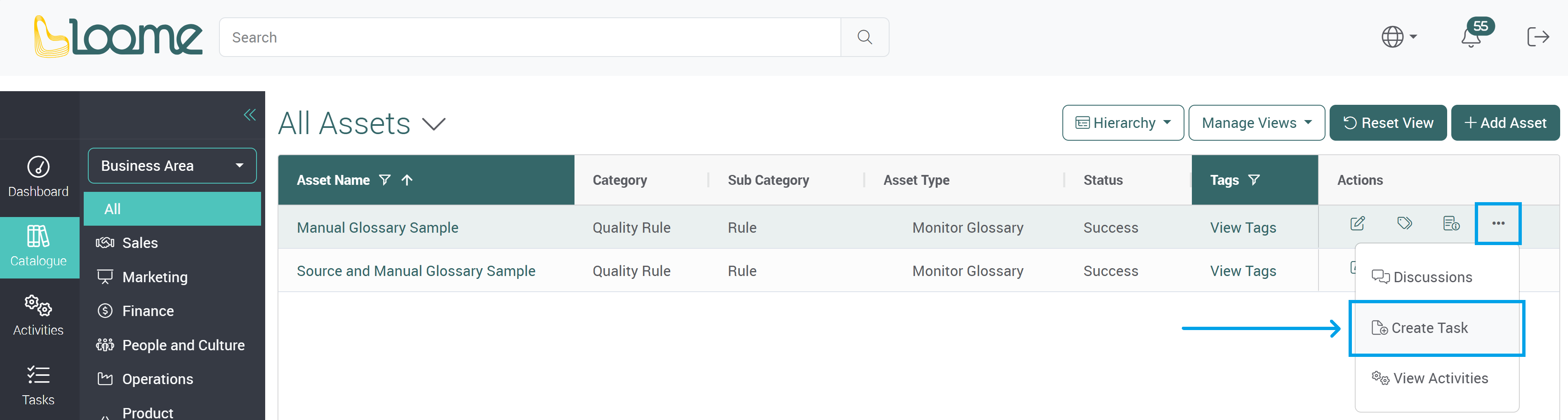Select the edit asset pencil icon
The image size is (1568, 420).
click(x=1357, y=223)
